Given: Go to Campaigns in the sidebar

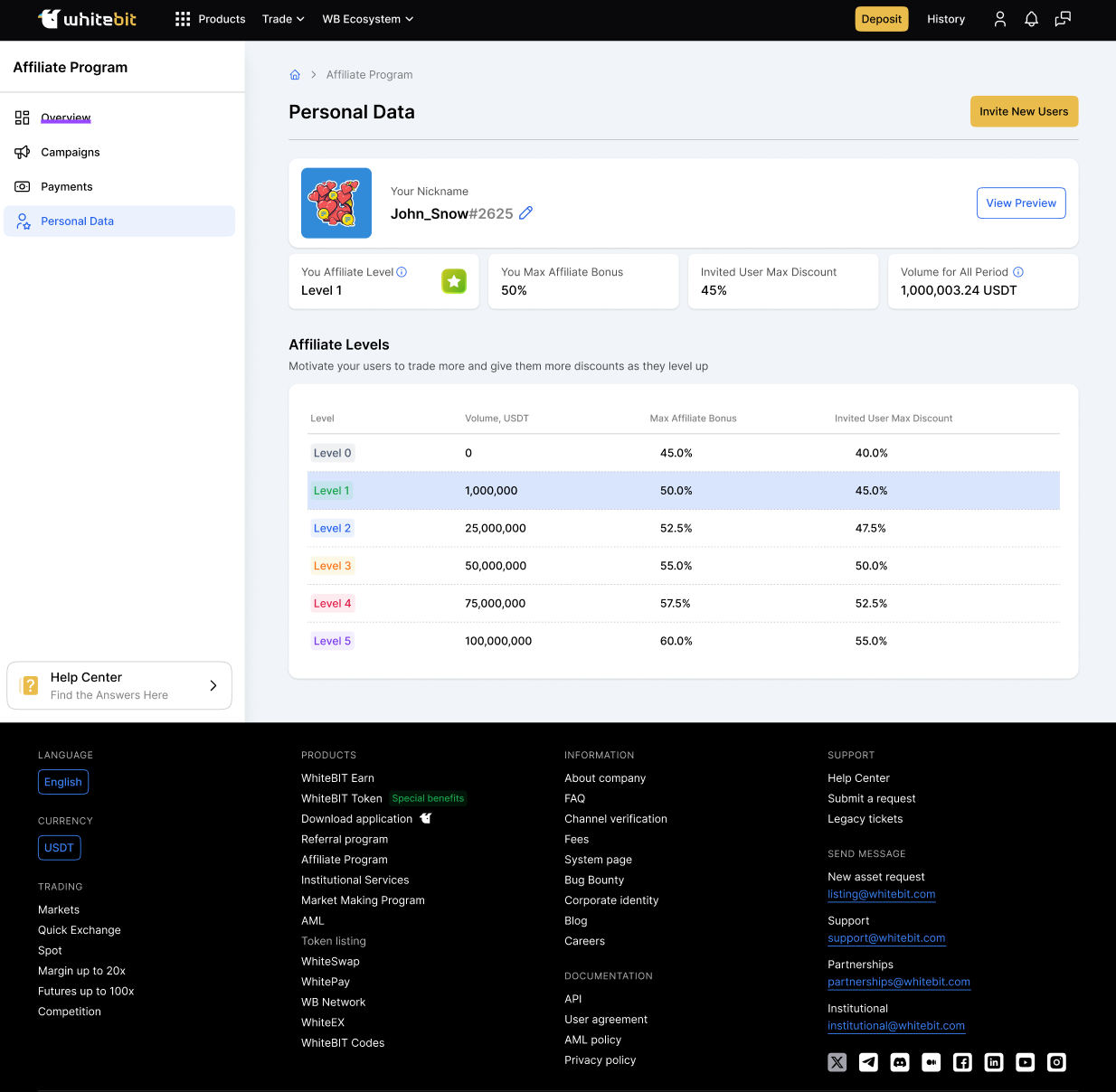Looking at the screenshot, I should pos(71,152).
